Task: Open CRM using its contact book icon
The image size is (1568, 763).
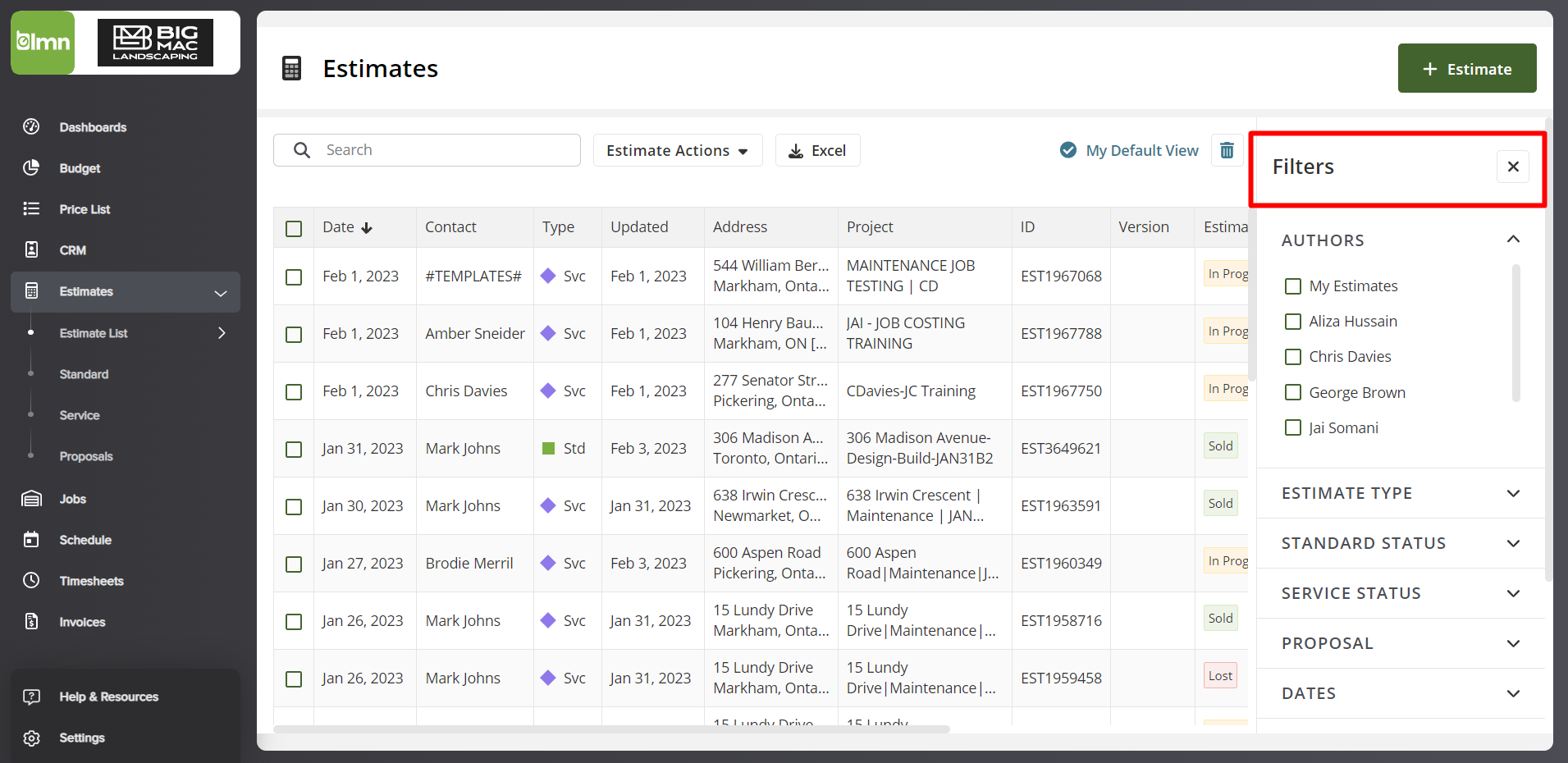Action: pyautogui.click(x=31, y=249)
